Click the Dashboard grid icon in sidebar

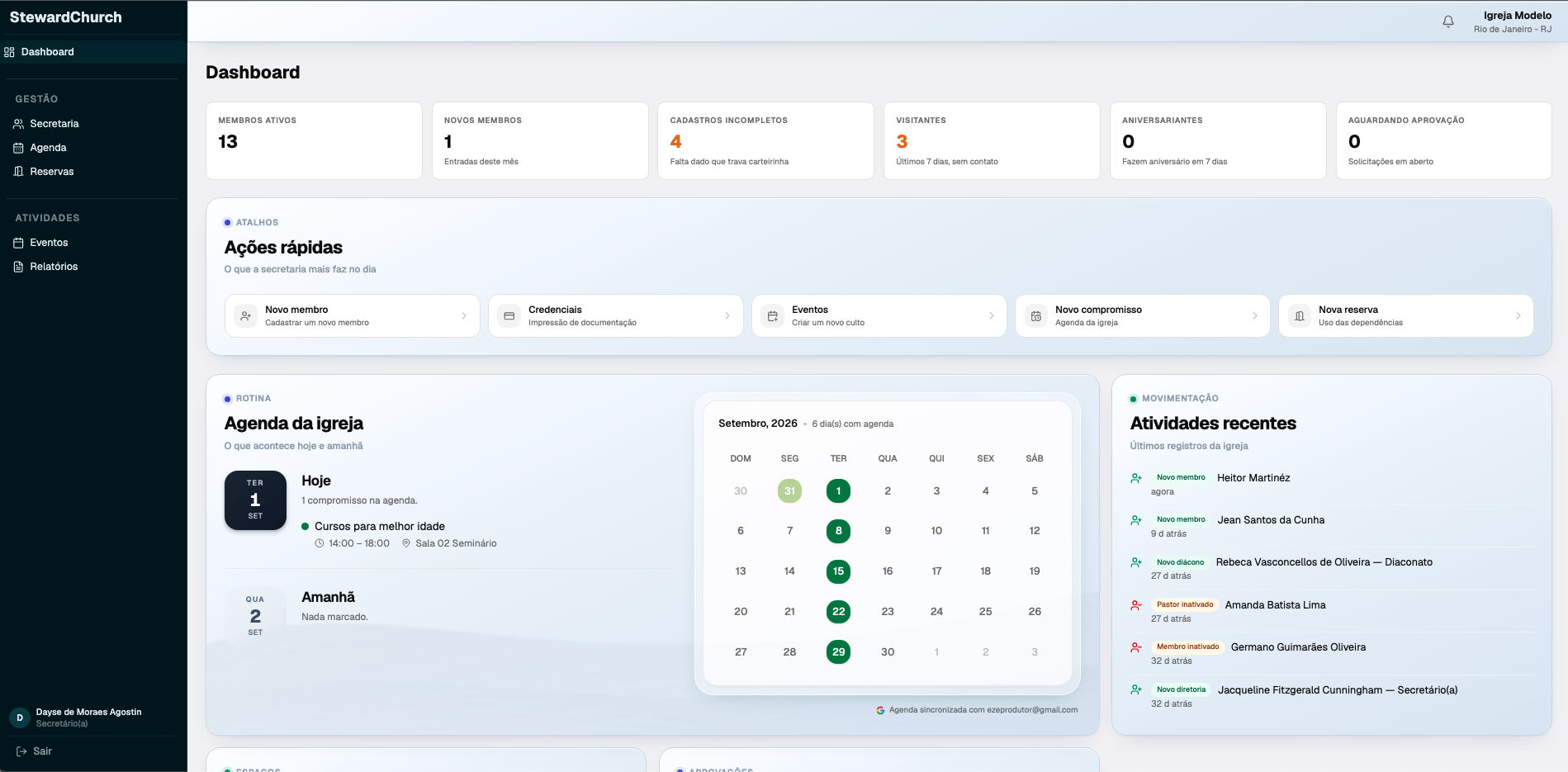(9, 52)
